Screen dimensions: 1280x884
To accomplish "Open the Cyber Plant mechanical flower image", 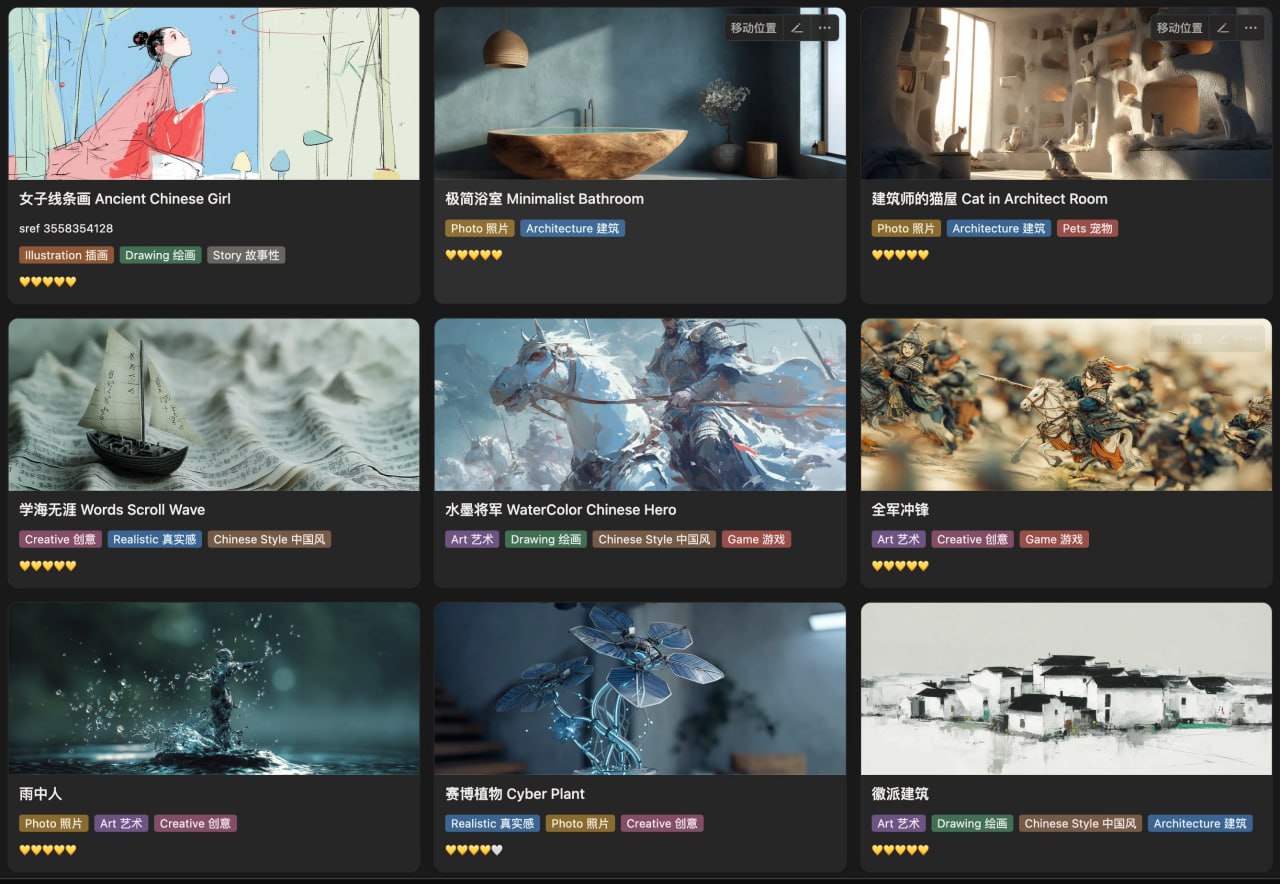I will click(x=640, y=689).
